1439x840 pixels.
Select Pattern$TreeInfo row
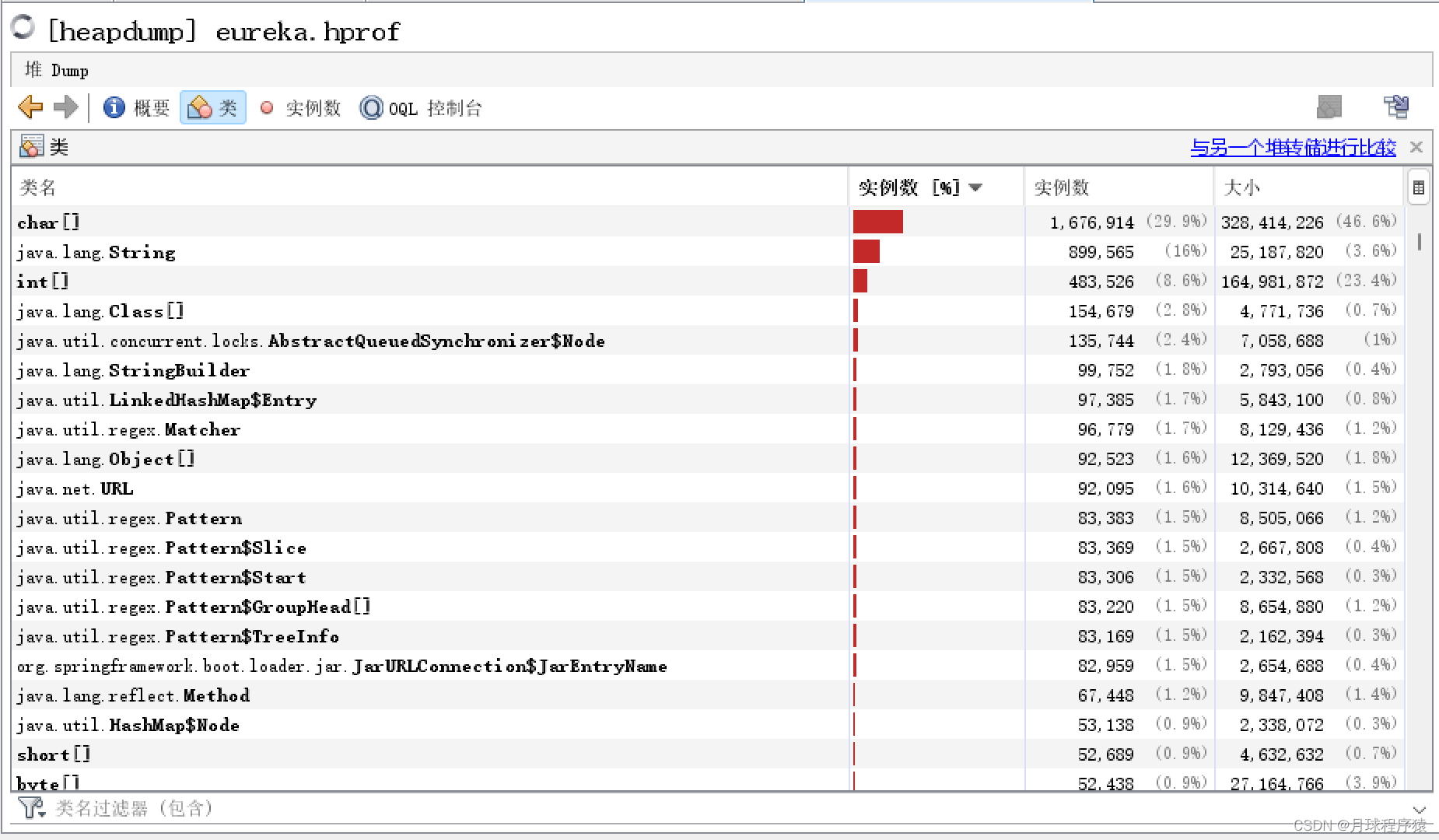(x=708, y=635)
